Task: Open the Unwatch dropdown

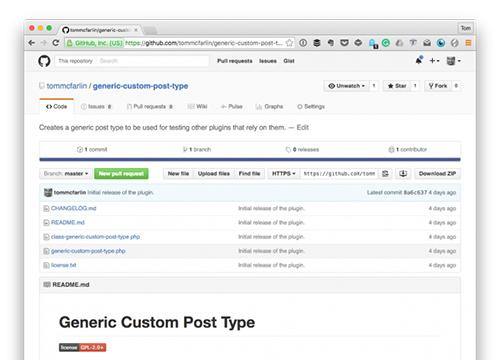Action: click(346, 86)
